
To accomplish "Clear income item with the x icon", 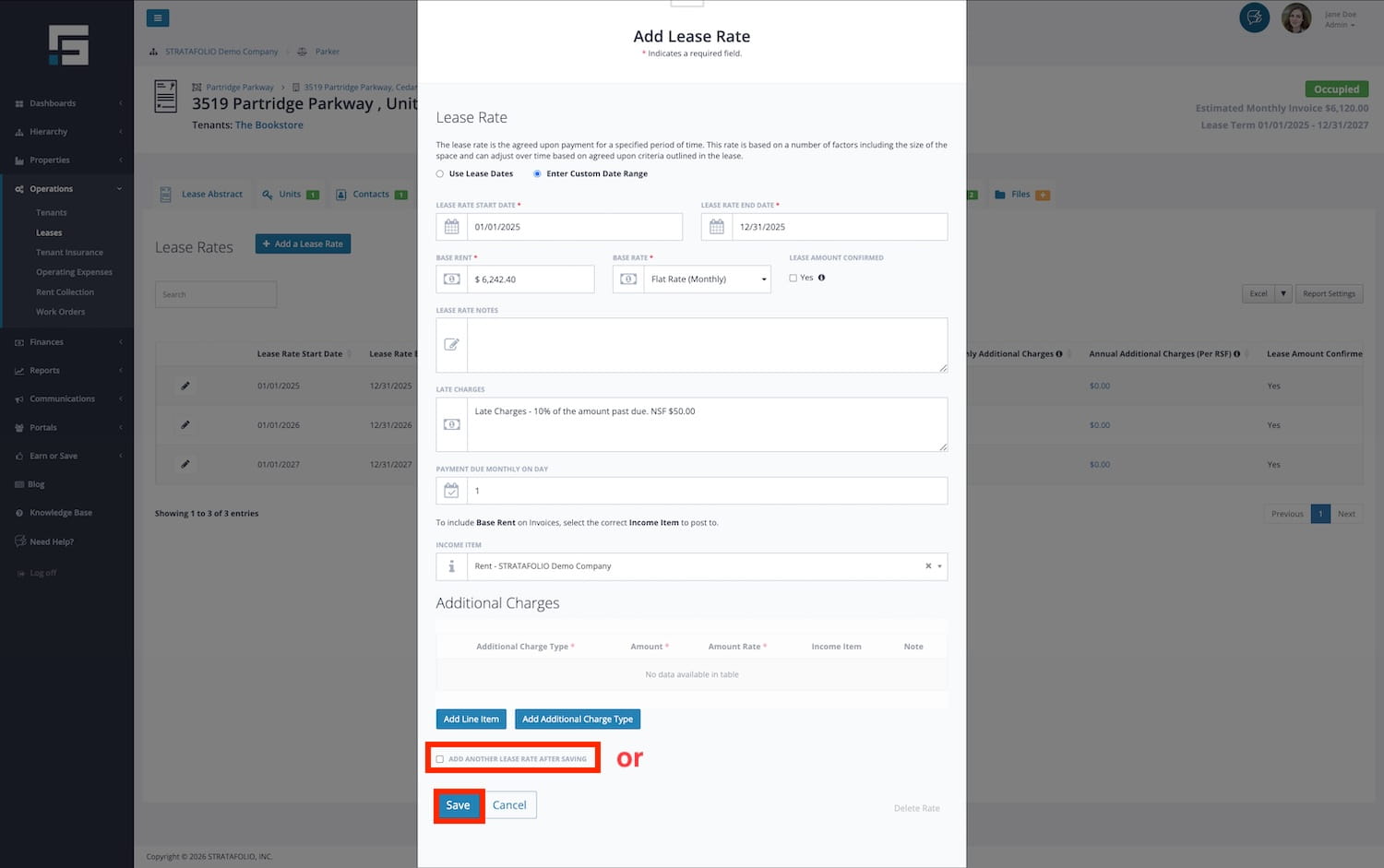I will point(928,566).
